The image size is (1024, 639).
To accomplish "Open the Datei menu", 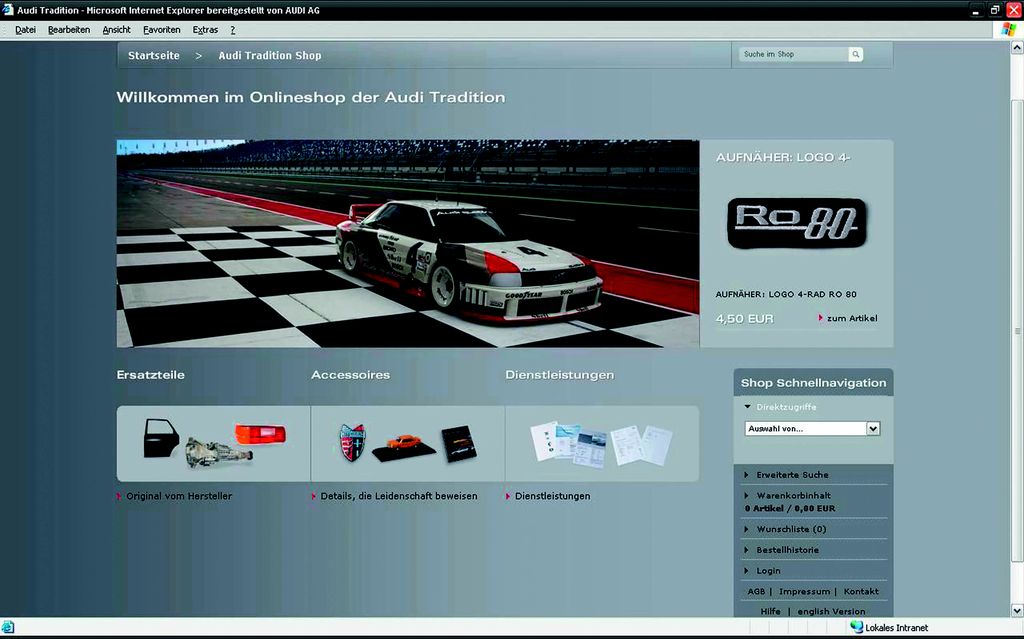I will (25, 30).
